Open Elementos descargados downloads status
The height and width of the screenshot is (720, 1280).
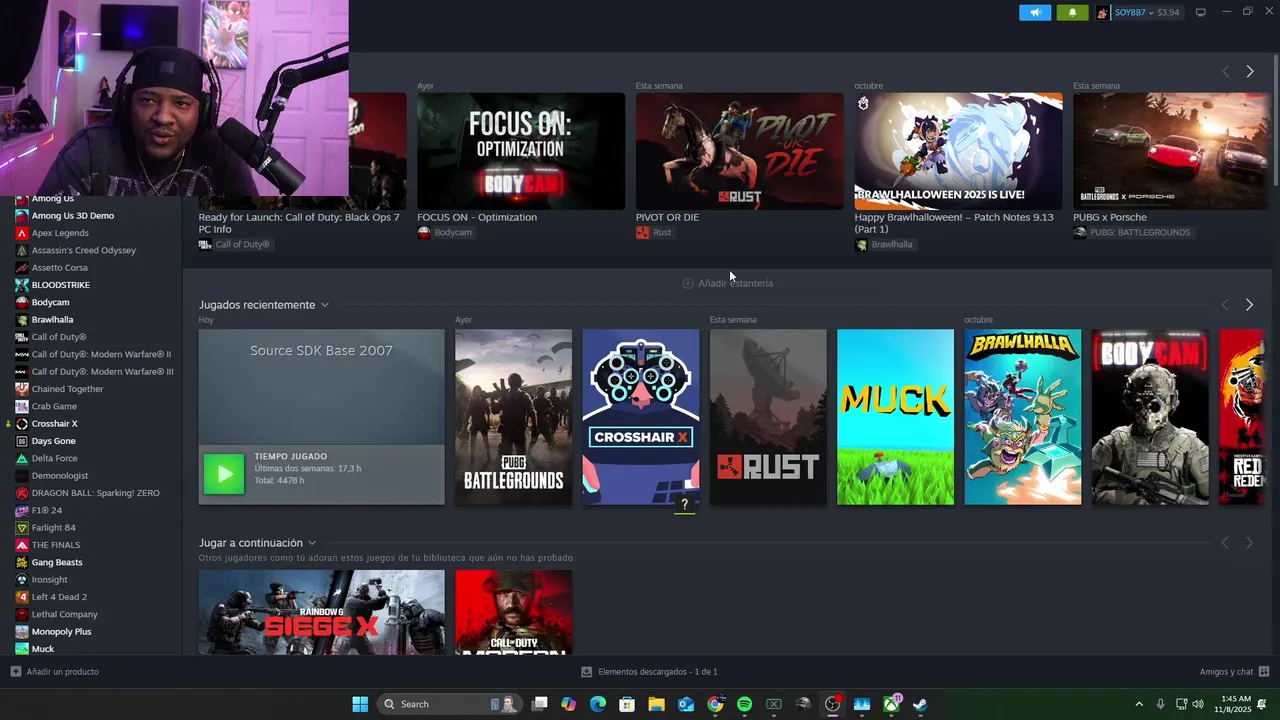tap(650, 671)
